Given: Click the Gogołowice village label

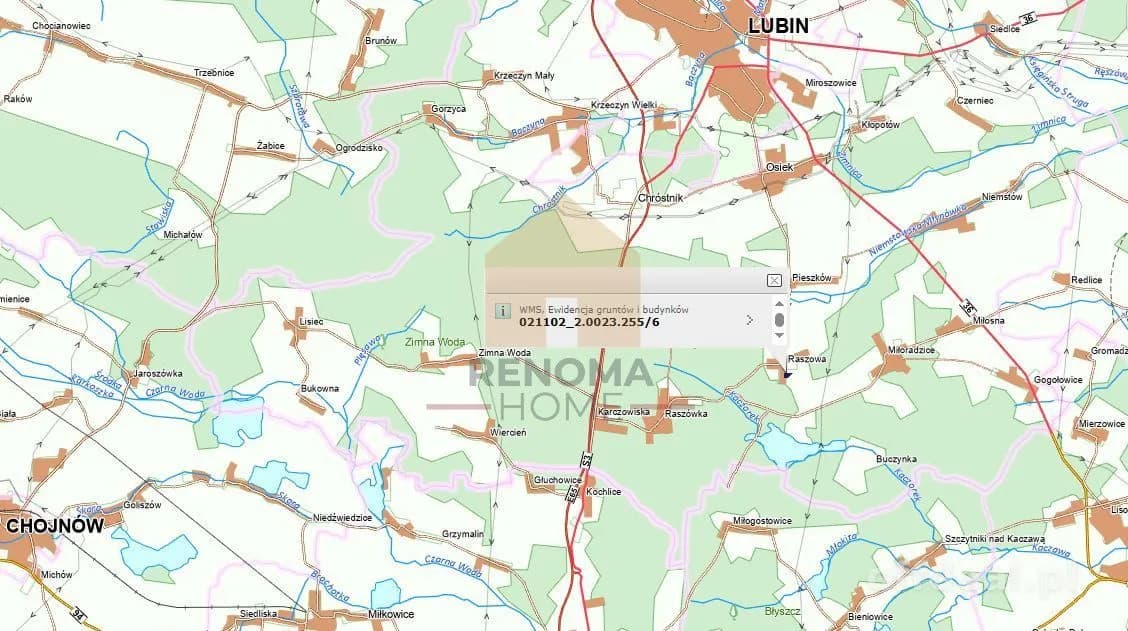Looking at the screenshot, I should coord(1058,380).
